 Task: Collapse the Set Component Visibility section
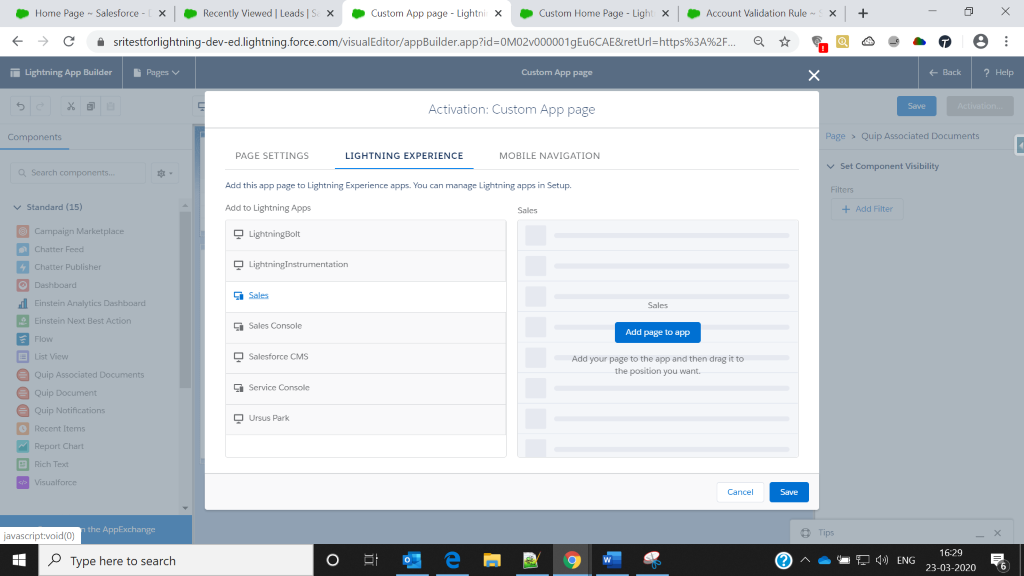830,166
